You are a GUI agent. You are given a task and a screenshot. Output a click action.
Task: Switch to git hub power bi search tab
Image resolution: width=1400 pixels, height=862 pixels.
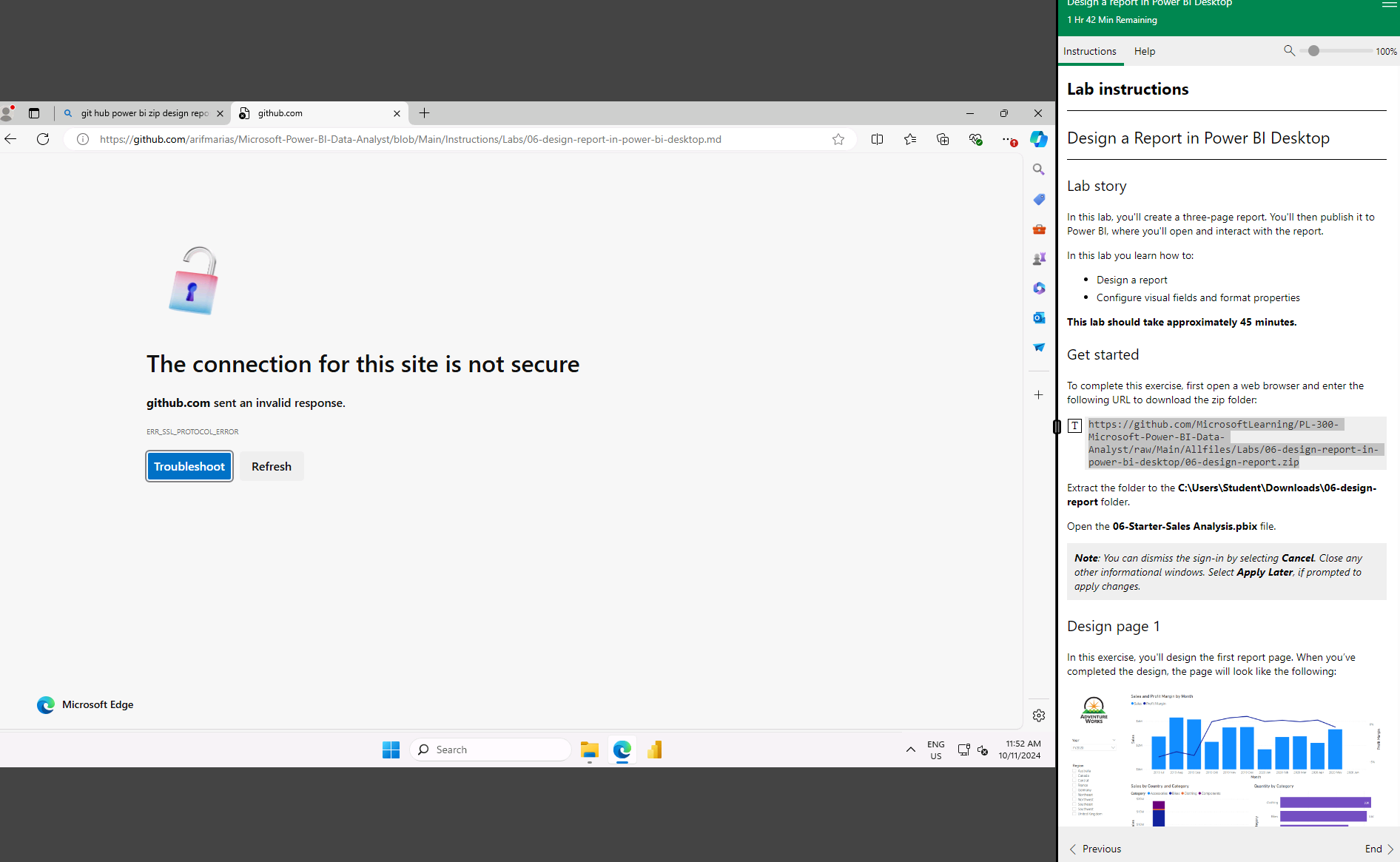click(x=144, y=113)
